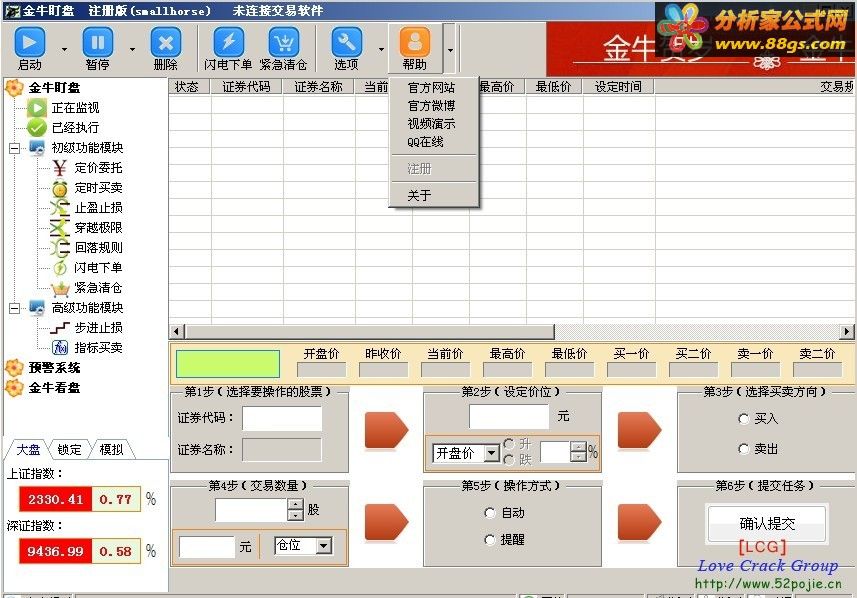
Task: Switch to the 模拟 tab
Action: (x=111, y=449)
